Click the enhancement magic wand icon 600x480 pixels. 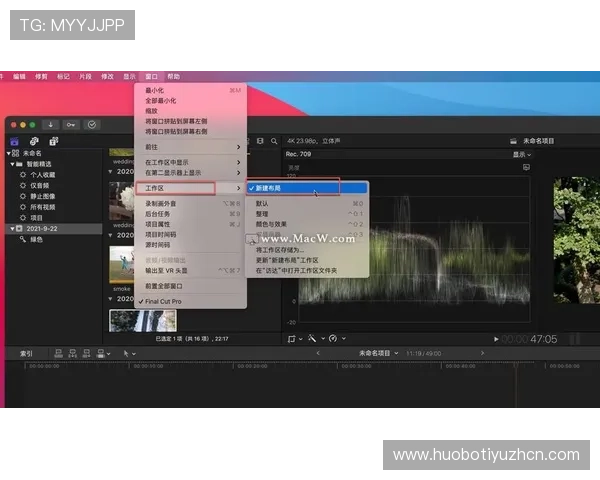point(312,338)
